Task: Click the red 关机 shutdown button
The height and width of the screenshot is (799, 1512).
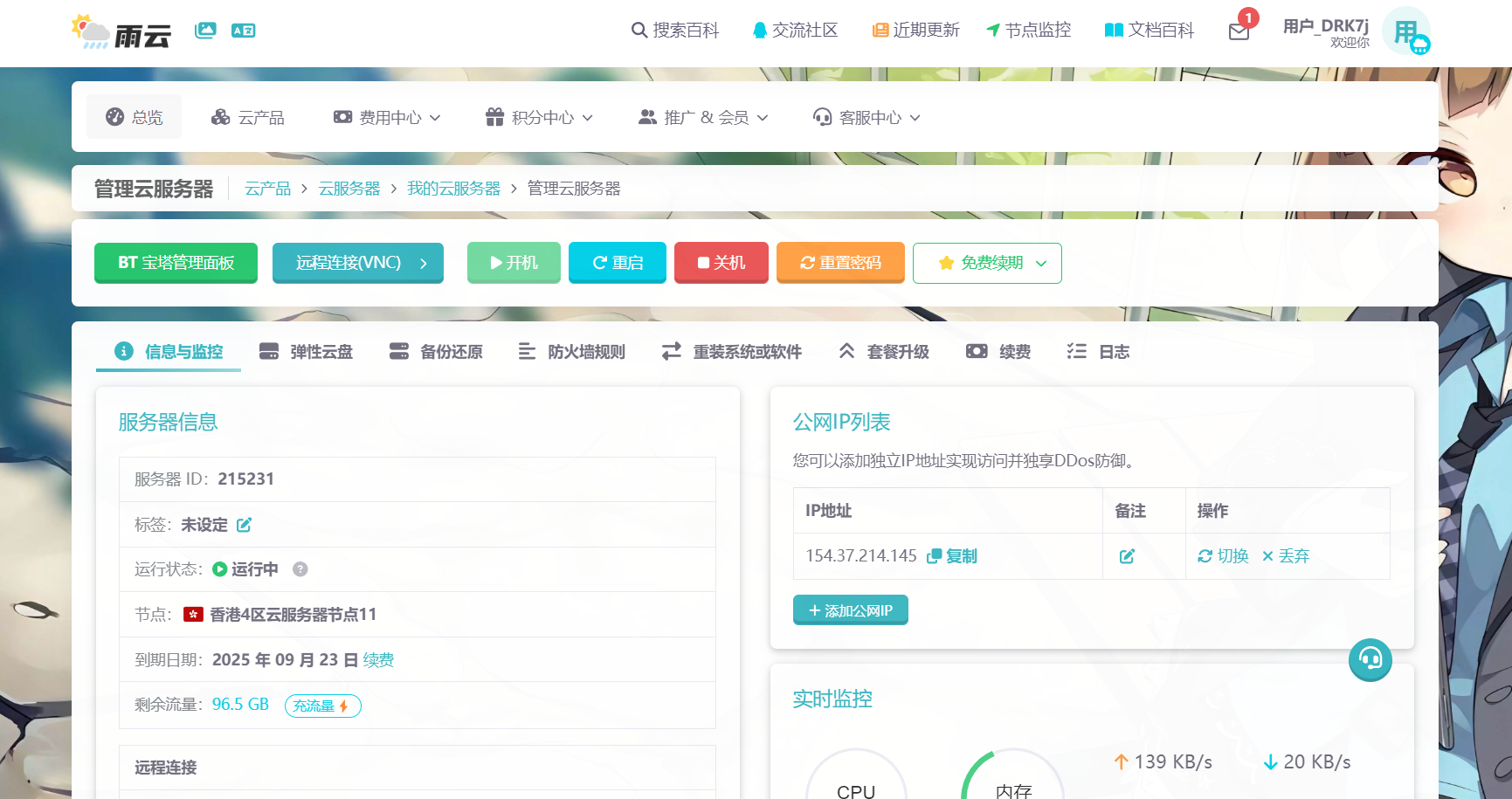Action: pos(721,263)
